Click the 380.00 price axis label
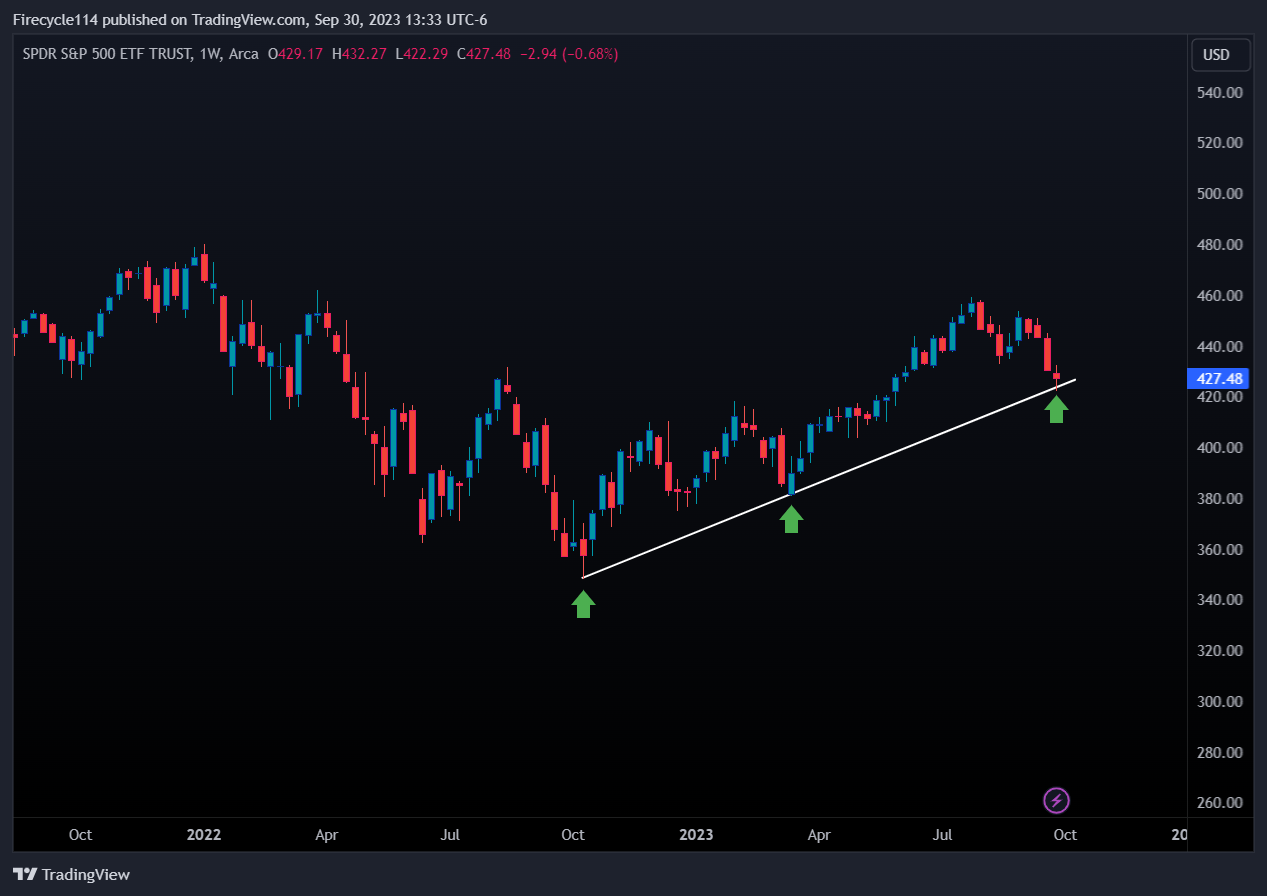The width and height of the screenshot is (1267, 896). 1219,499
